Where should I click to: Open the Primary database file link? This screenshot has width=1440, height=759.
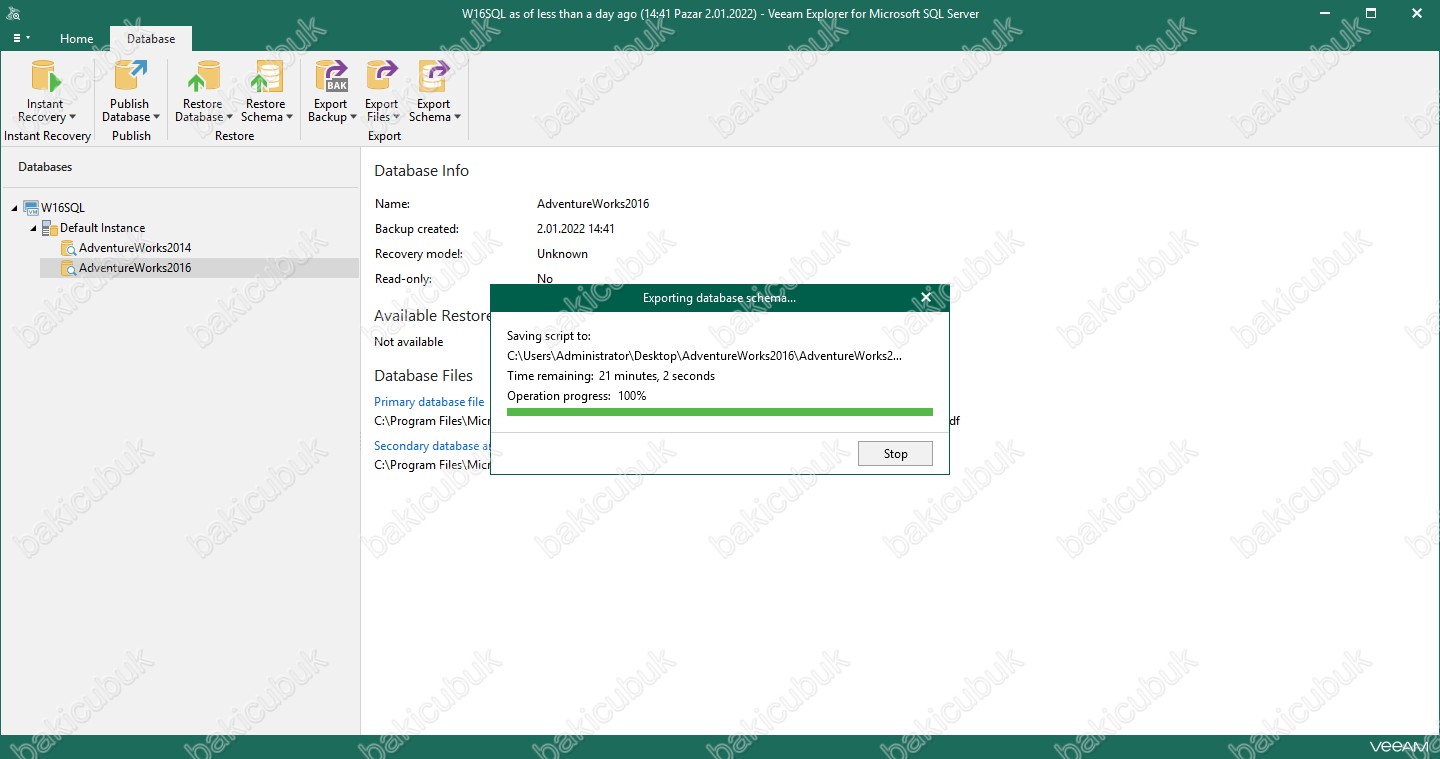click(429, 402)
